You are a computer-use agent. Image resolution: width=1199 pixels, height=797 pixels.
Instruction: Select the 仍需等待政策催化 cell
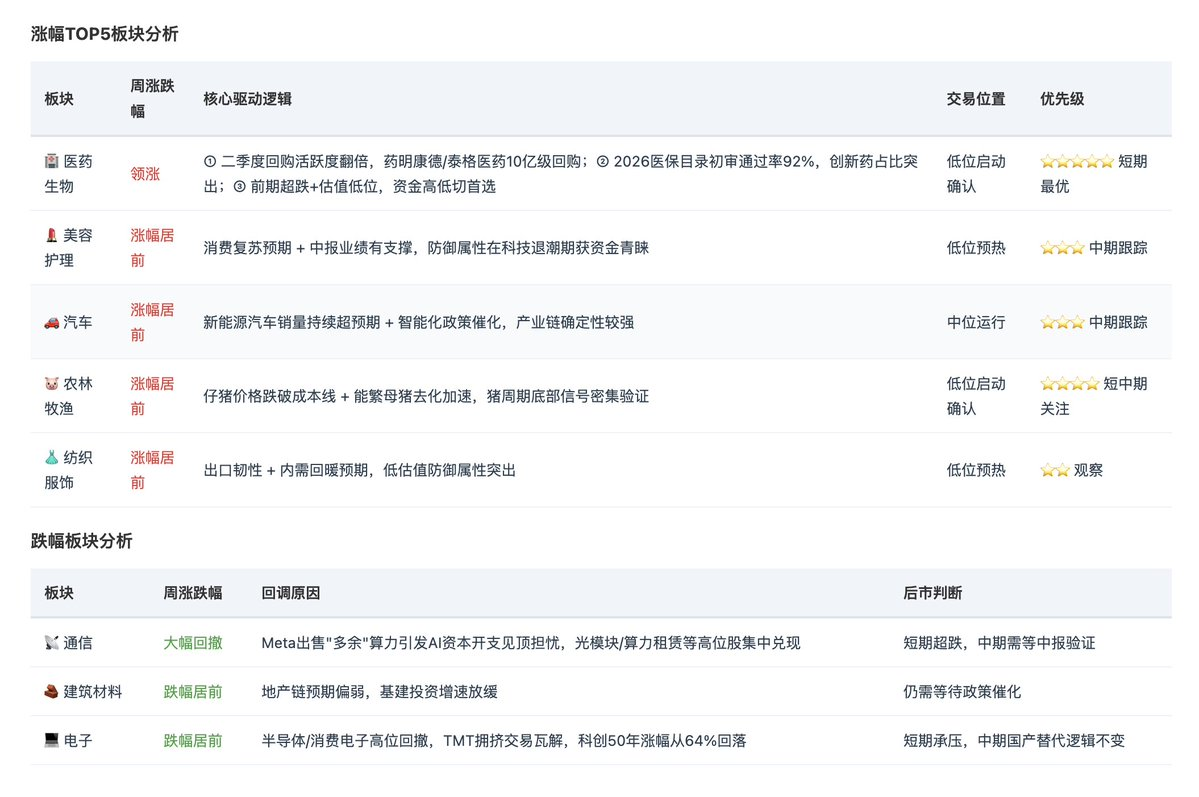tap(962, 691)
